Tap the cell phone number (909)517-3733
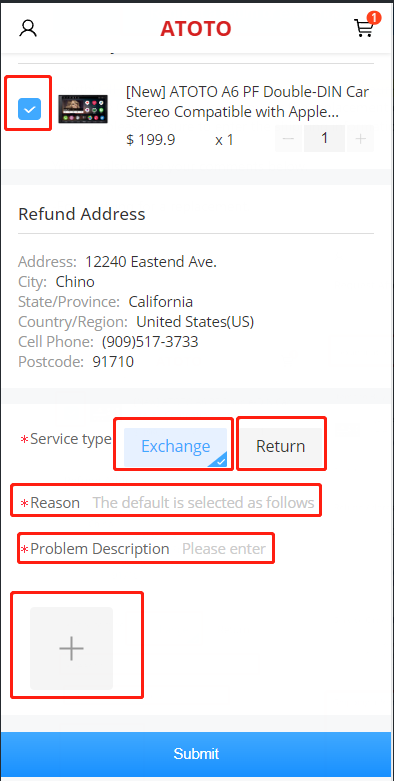 150,342
